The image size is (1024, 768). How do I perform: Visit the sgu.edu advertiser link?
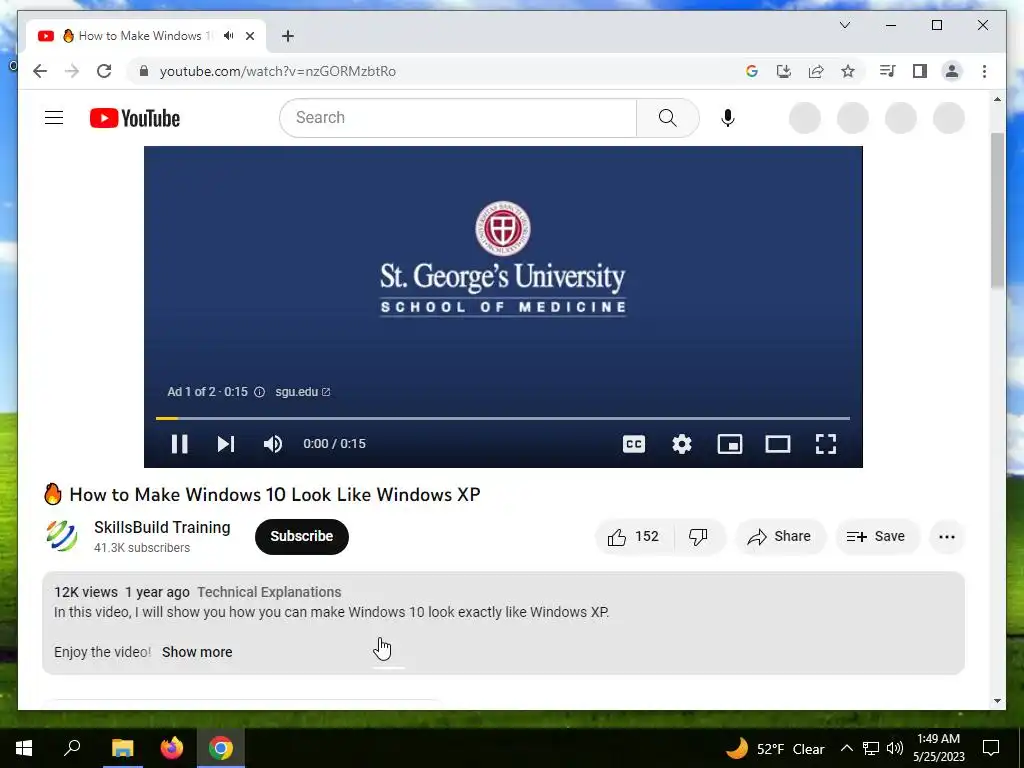(302, 392)
